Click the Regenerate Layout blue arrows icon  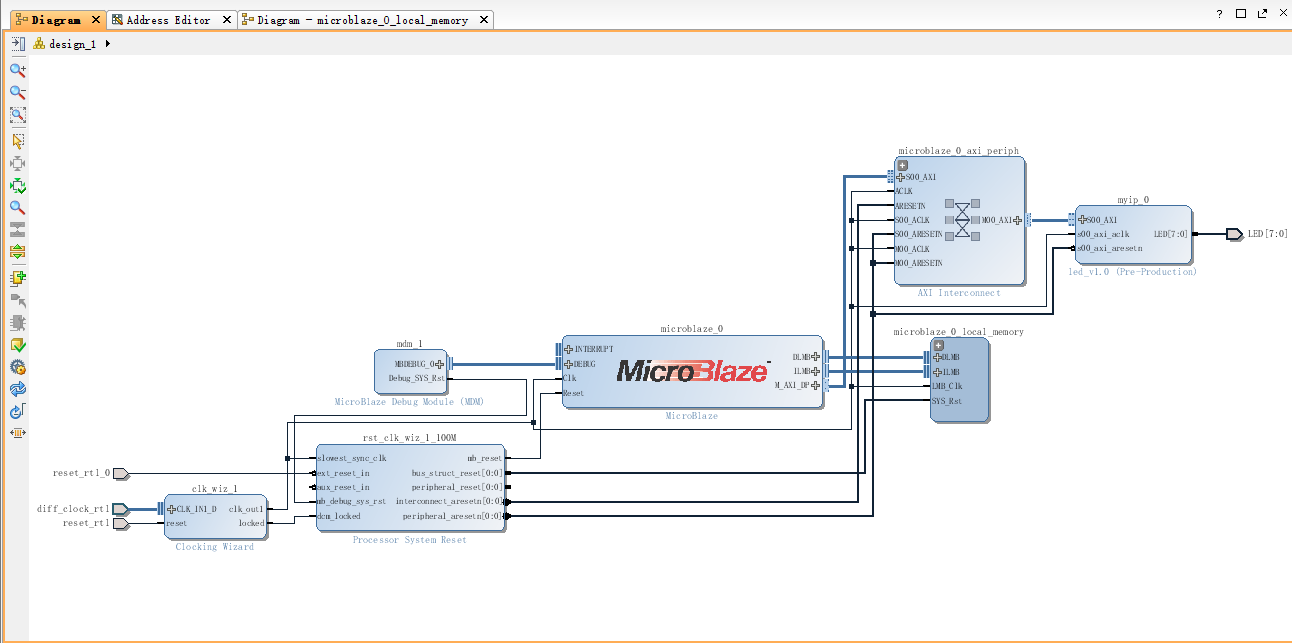pyautogui.click(x=17, y=389)
